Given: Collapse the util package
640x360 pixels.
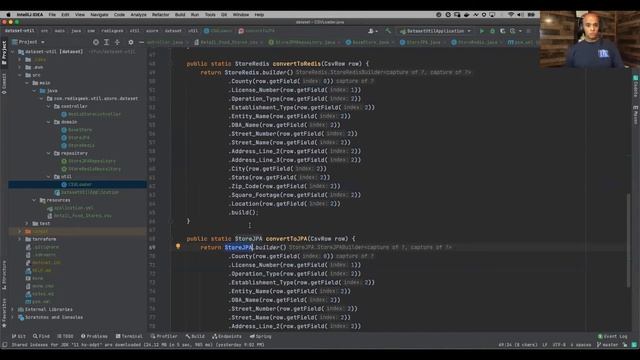Looking at the screenshot, I should [49, 177].
